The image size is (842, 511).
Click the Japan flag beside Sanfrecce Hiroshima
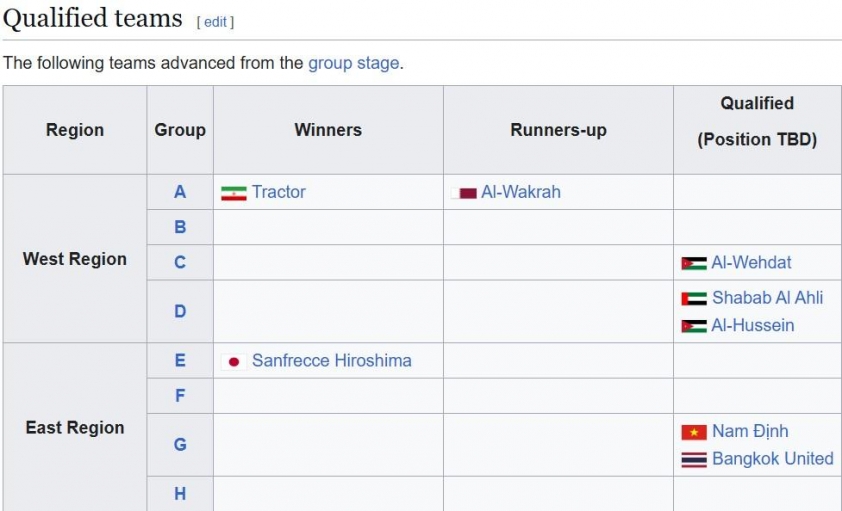pos(234,362)
